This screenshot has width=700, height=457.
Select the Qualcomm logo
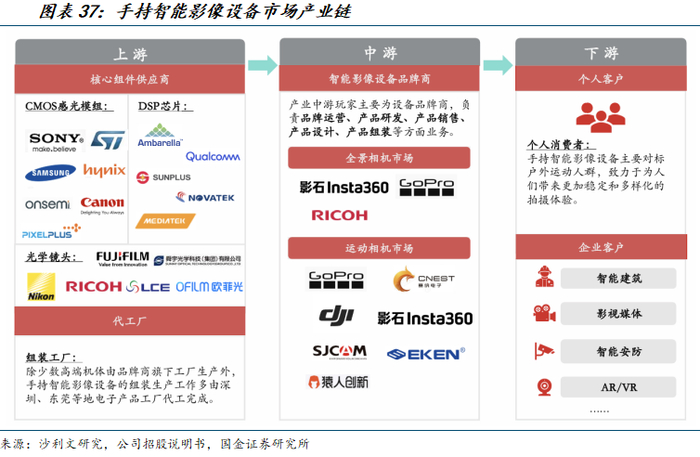pyautogui.click(x=212, y=156)
